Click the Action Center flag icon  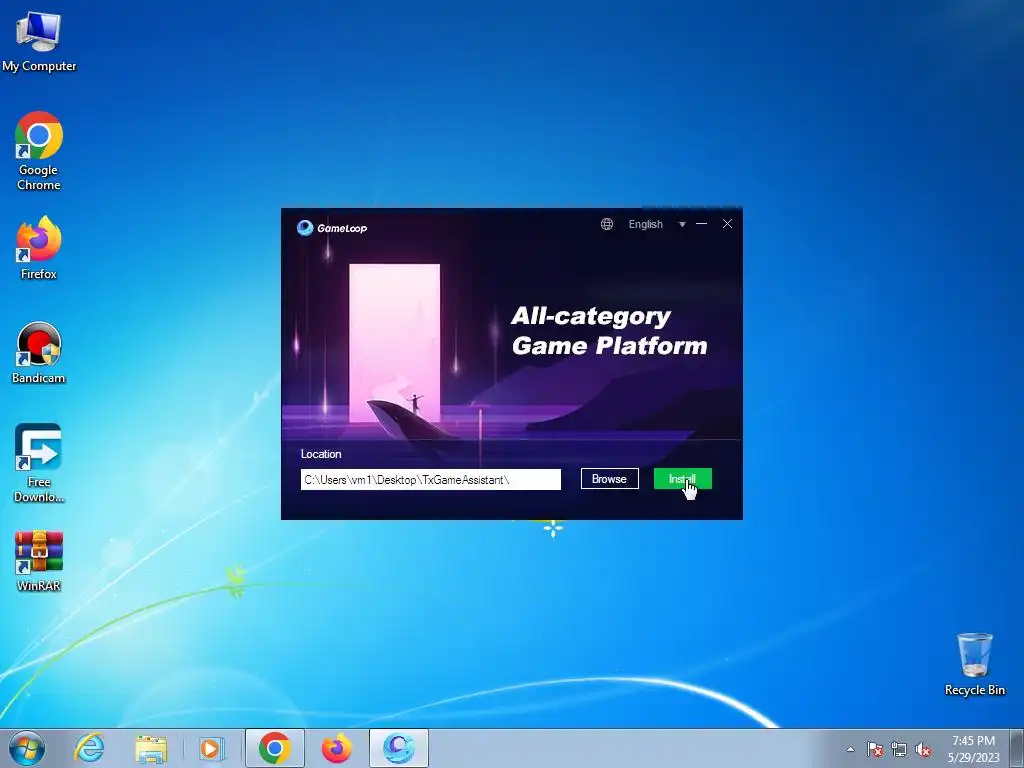click(x=875, y=749)
